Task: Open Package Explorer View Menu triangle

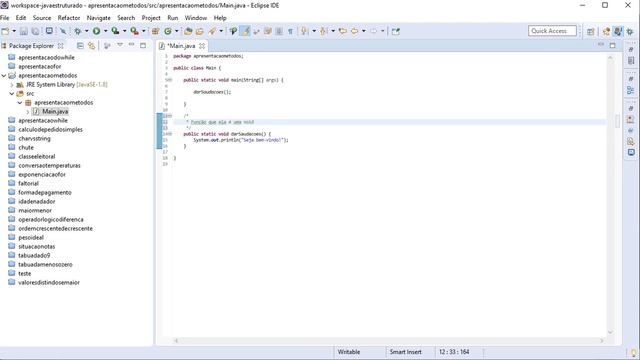Action: point(120,45)
